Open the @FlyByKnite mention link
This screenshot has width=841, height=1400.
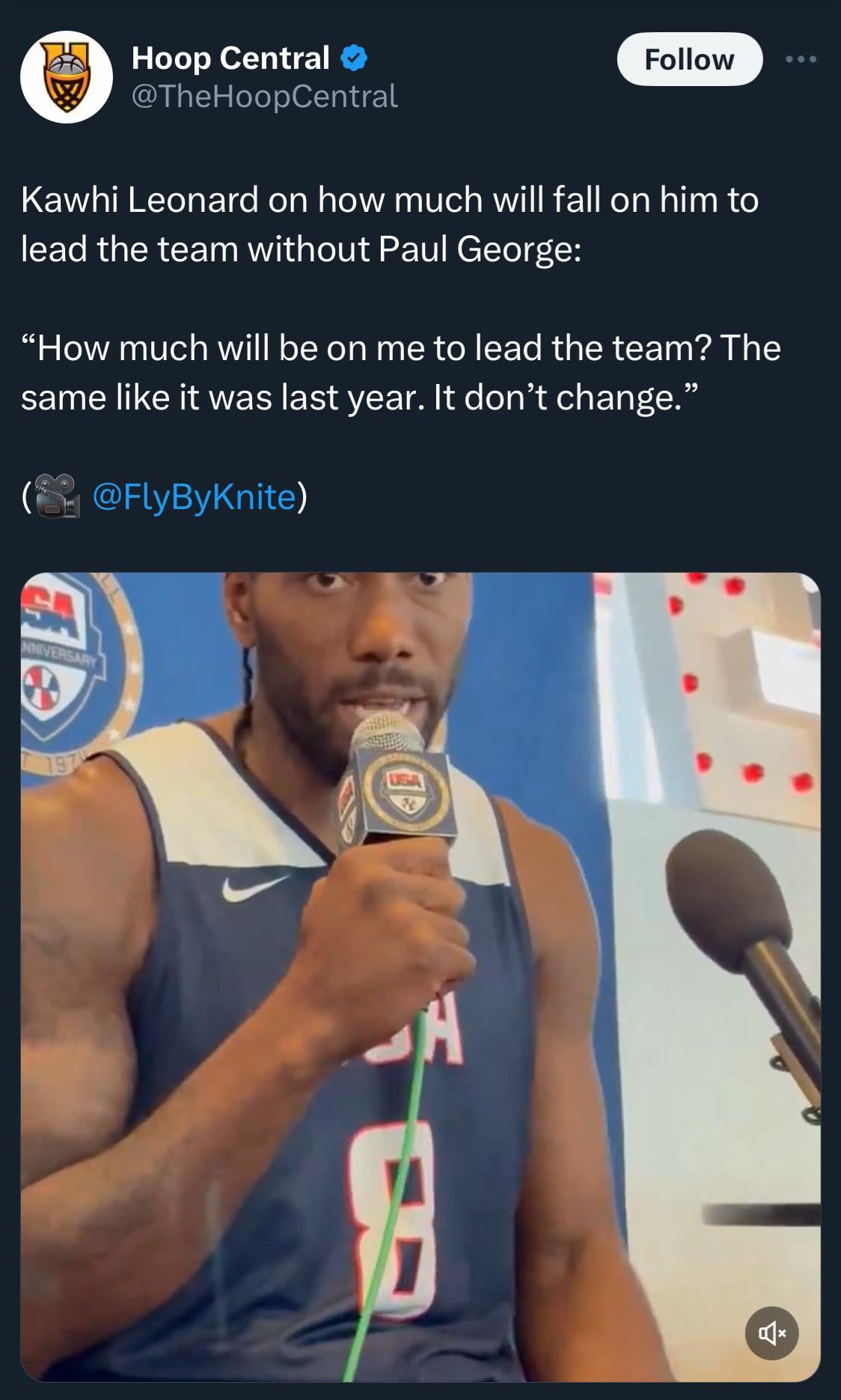click(x=194, y=496)
